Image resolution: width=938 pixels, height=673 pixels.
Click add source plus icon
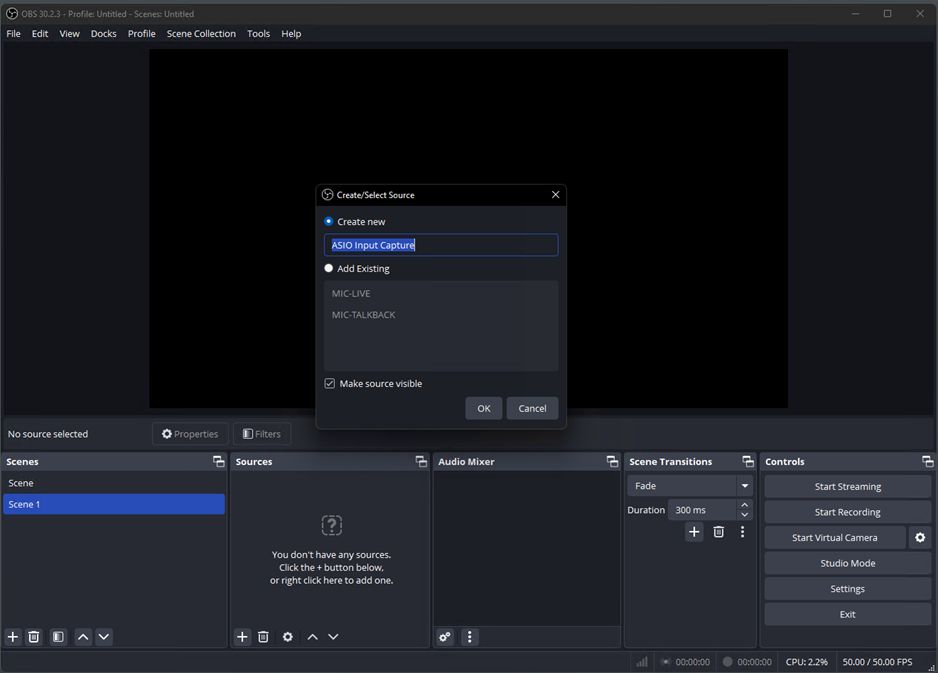242,637
